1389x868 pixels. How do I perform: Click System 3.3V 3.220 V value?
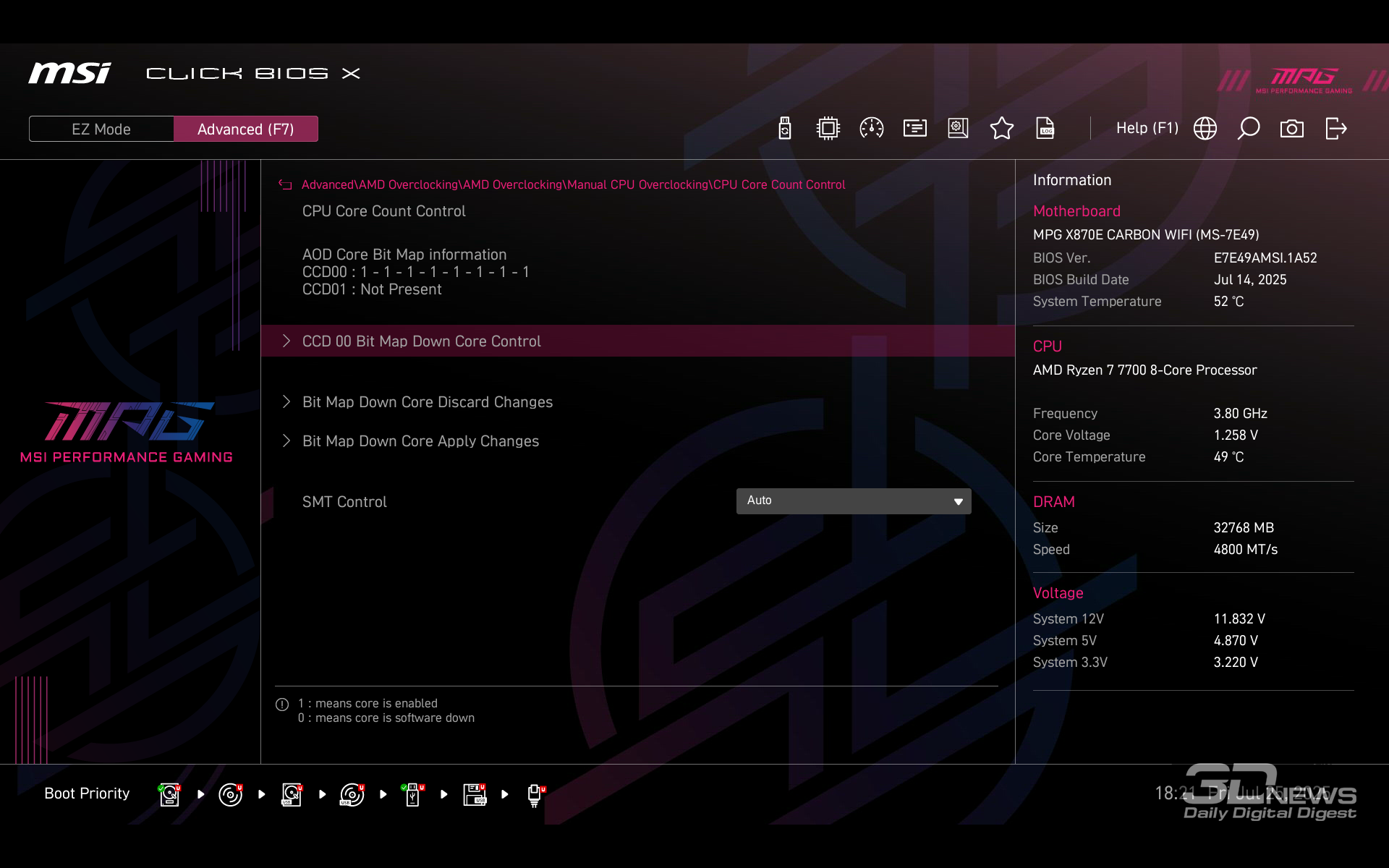point(1236,663)
